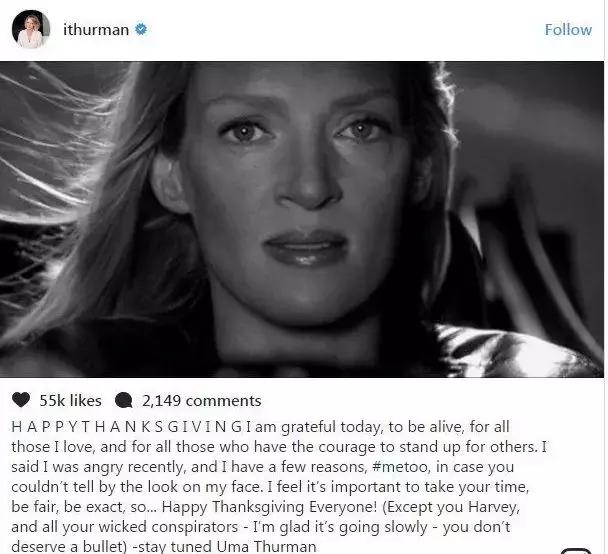Click the 'stay tuned Uma Thurman' caption ending

coord(227,547)
